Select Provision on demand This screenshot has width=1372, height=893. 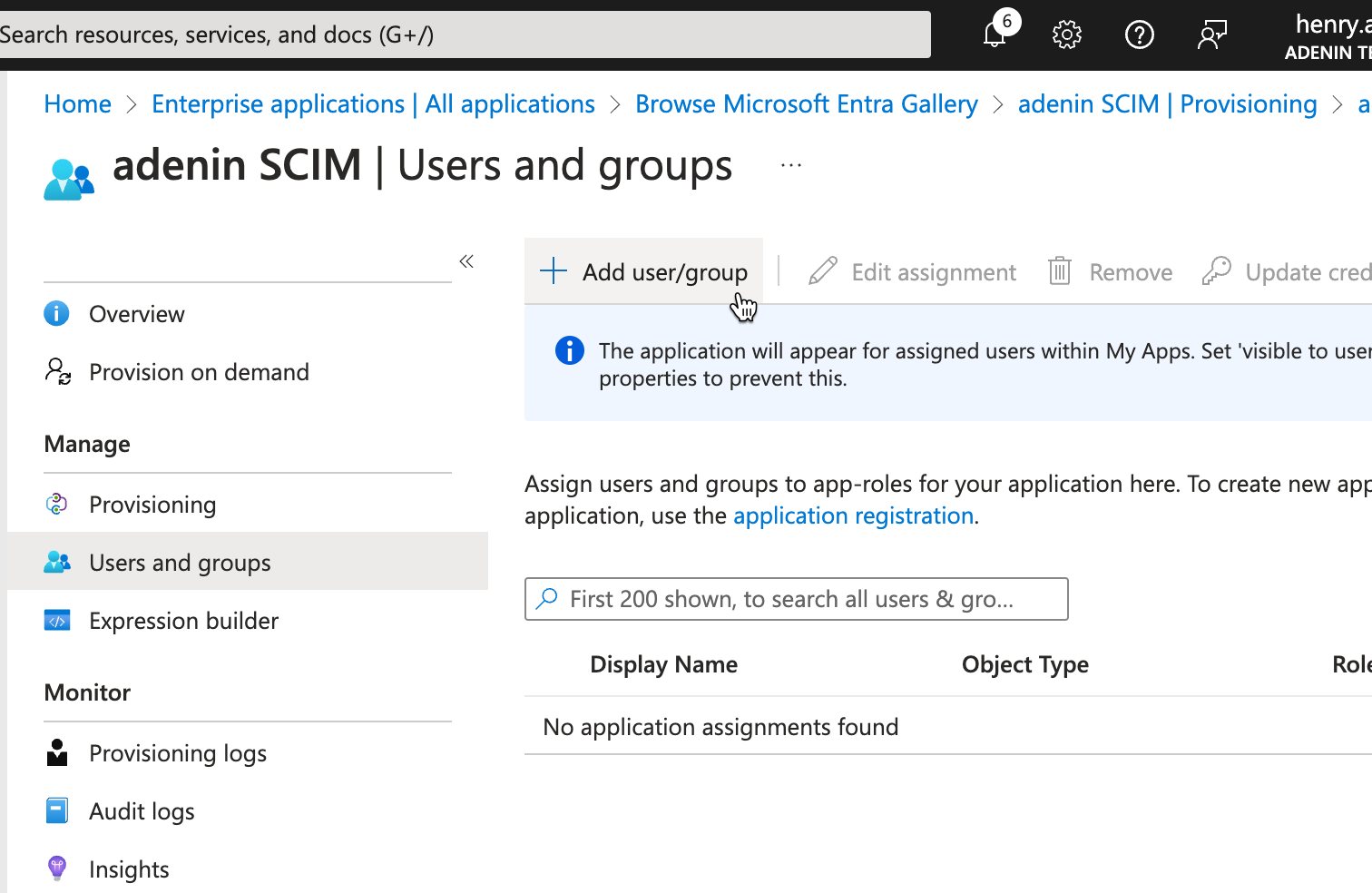198,372
